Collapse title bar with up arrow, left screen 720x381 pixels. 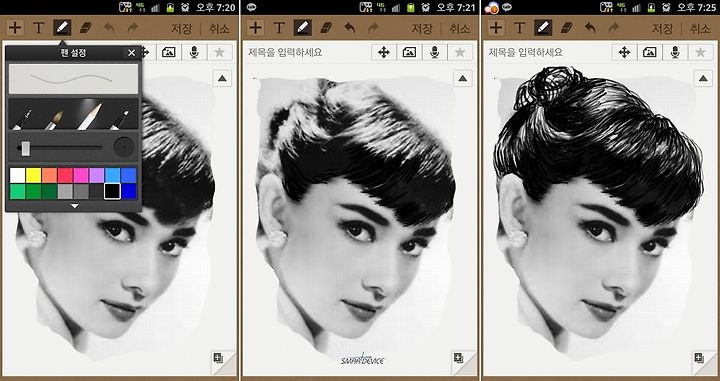click(x=222, y=78)
